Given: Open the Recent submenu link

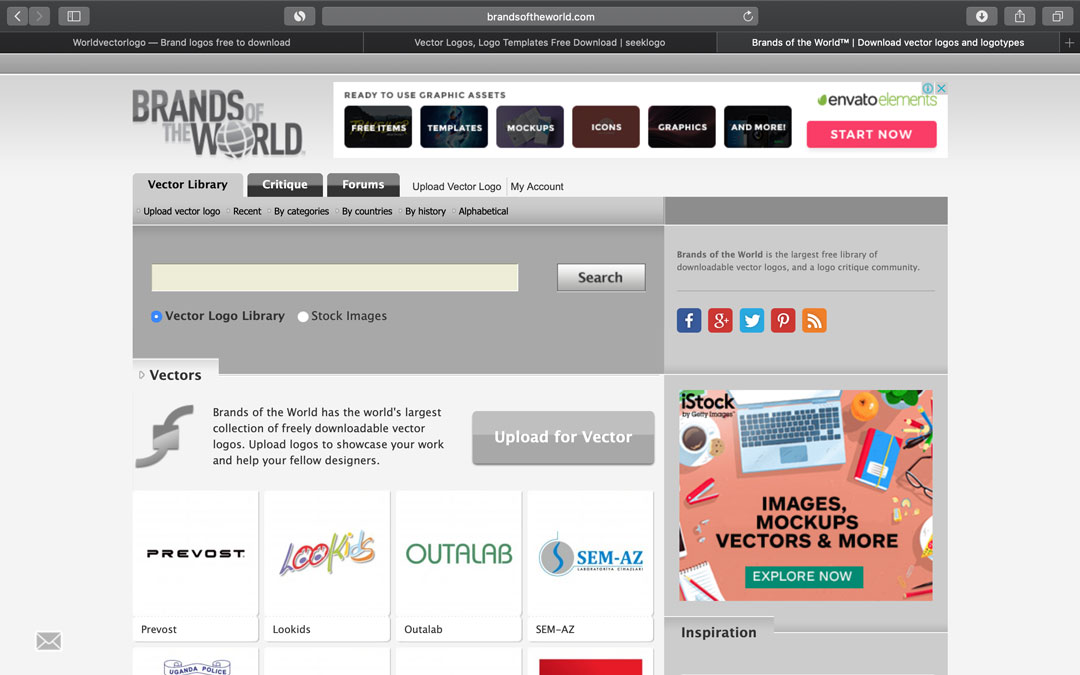Looking at the screenshot, I should coord(247,211).
